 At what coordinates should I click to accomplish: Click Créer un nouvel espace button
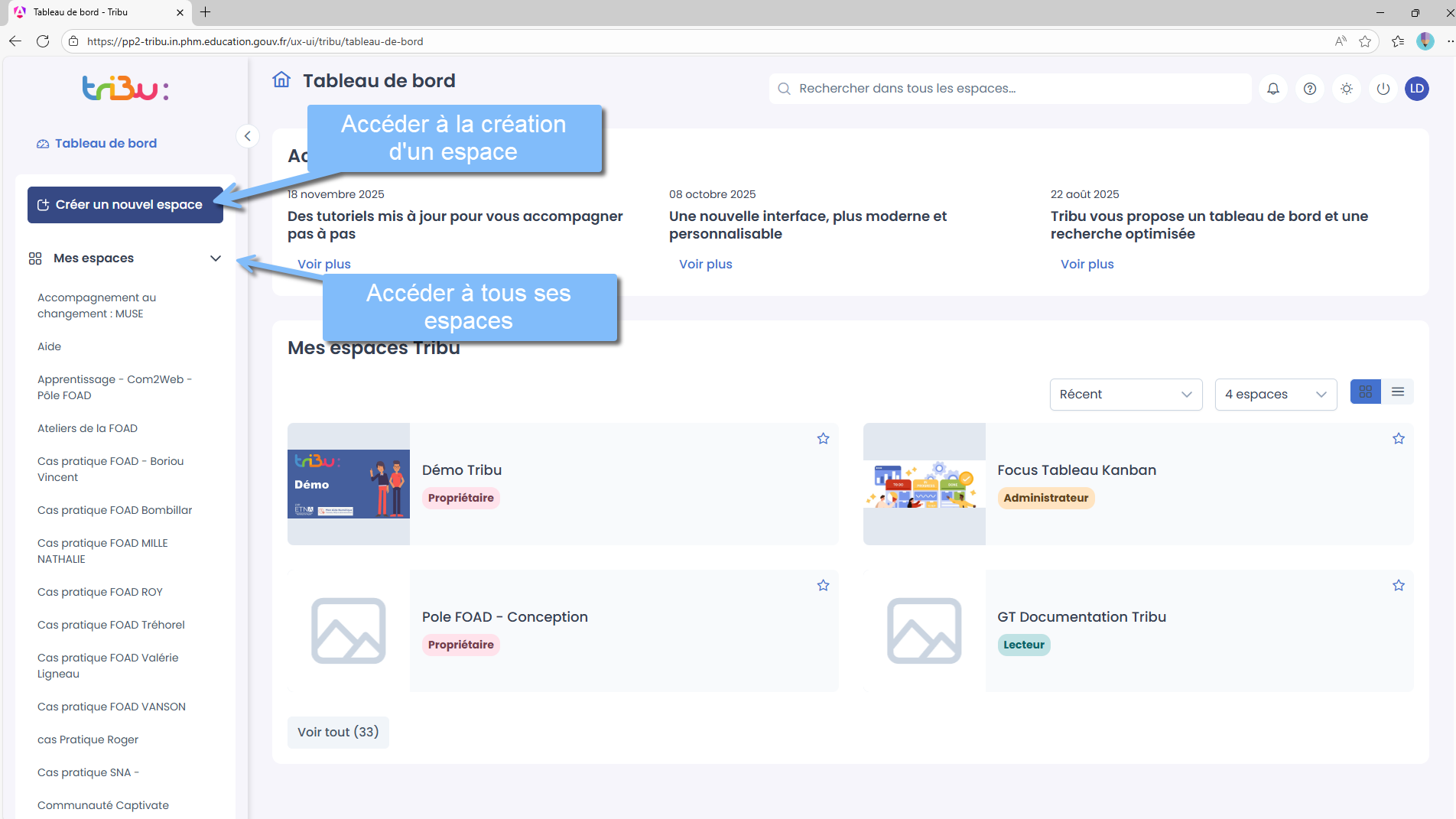pyautogui.click(x=125, y=205)
